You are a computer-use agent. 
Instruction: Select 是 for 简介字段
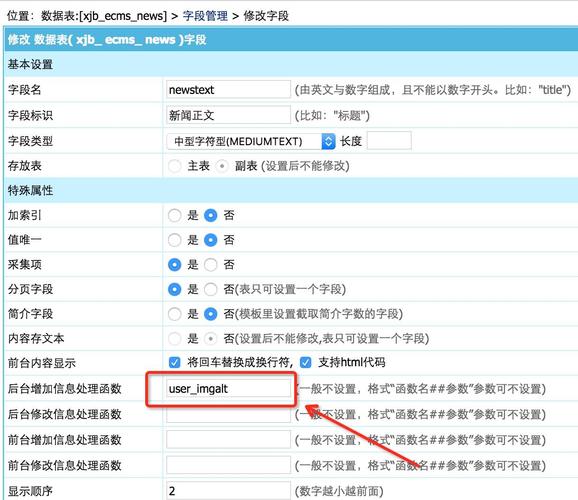coord(174,314)
